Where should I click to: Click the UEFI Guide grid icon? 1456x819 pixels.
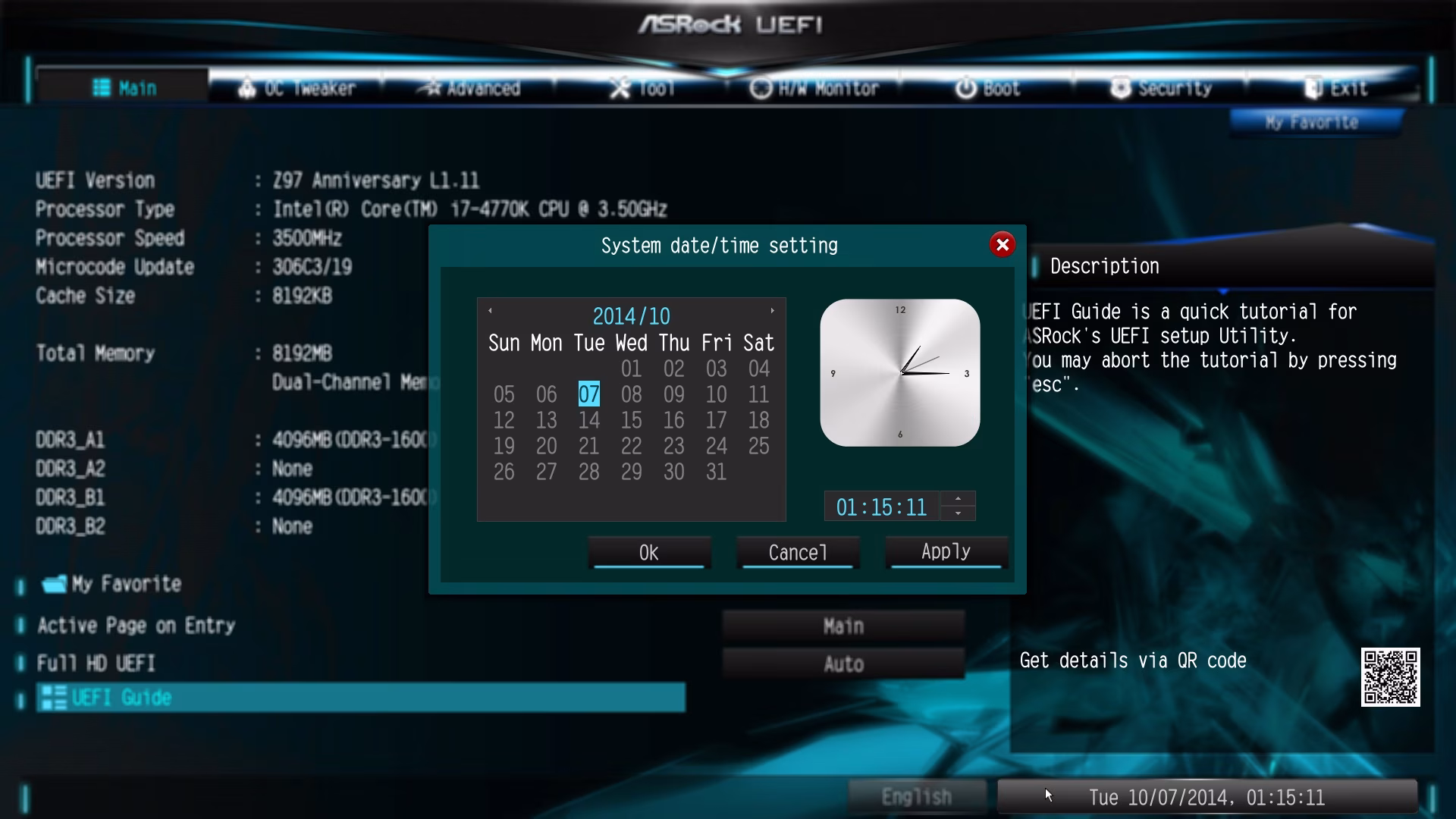tap(54, 697)
